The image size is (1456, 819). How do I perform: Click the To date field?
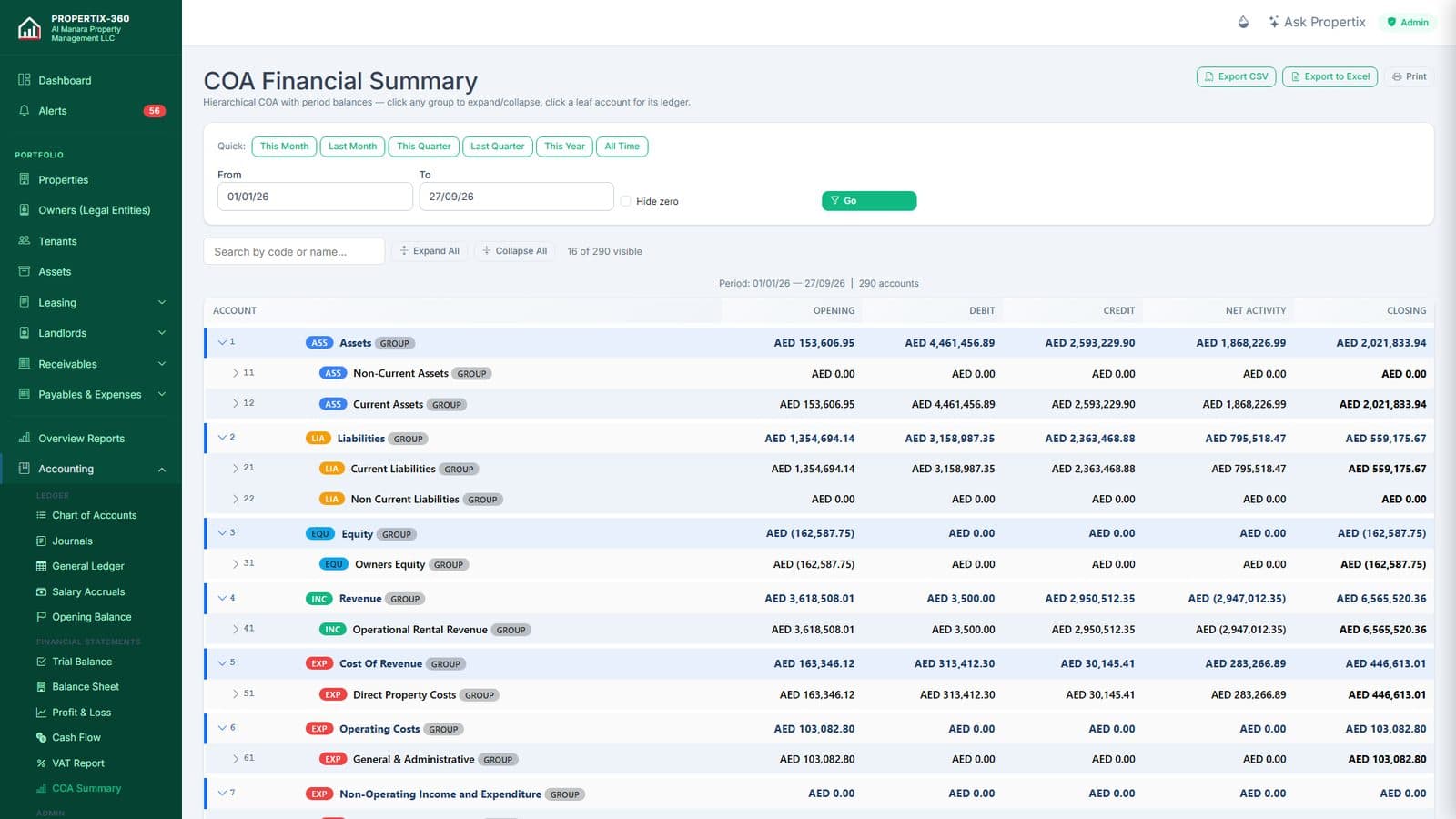[x=516, y=197]
